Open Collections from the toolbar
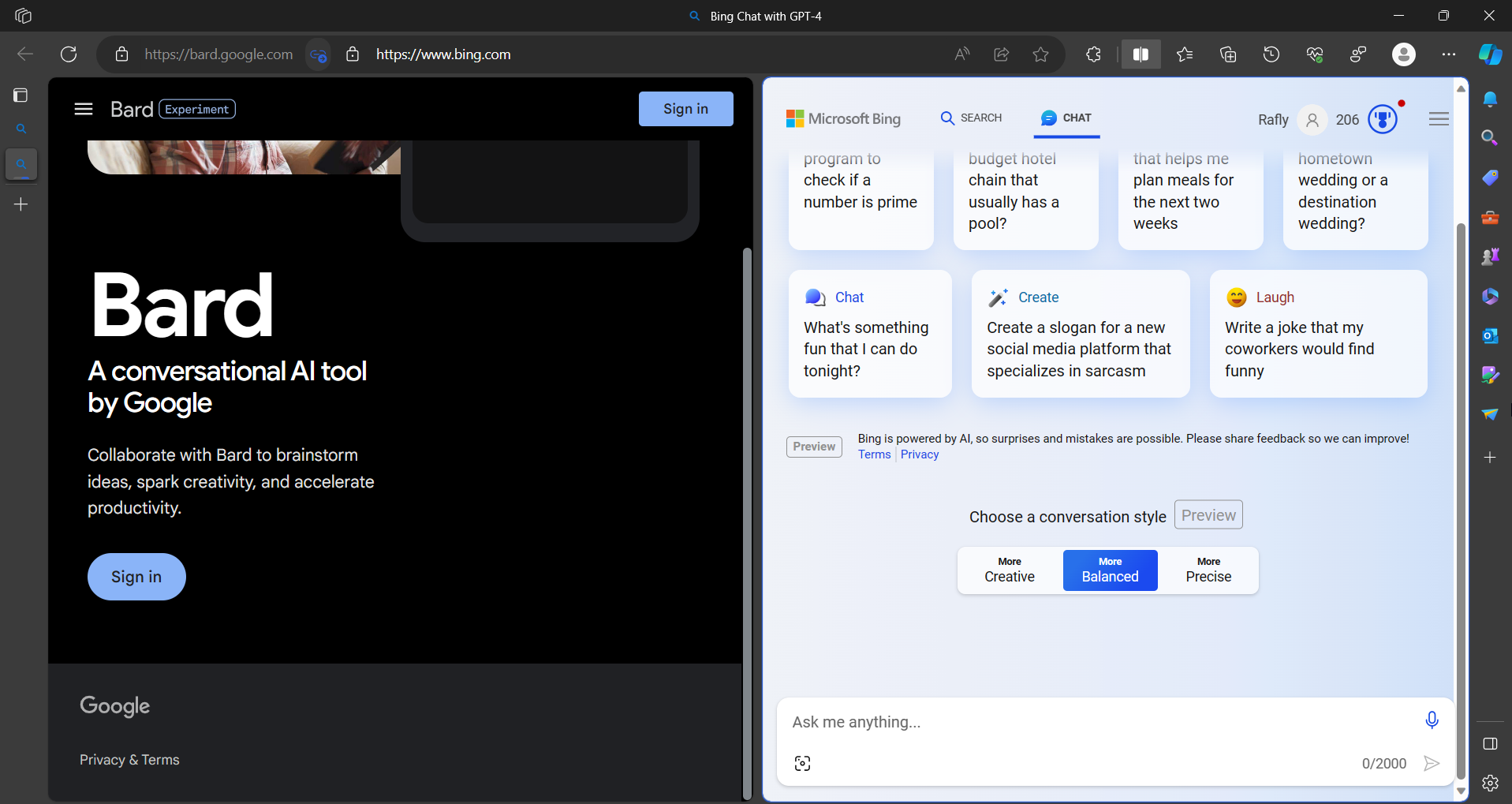 click(x=1227, y=54)
